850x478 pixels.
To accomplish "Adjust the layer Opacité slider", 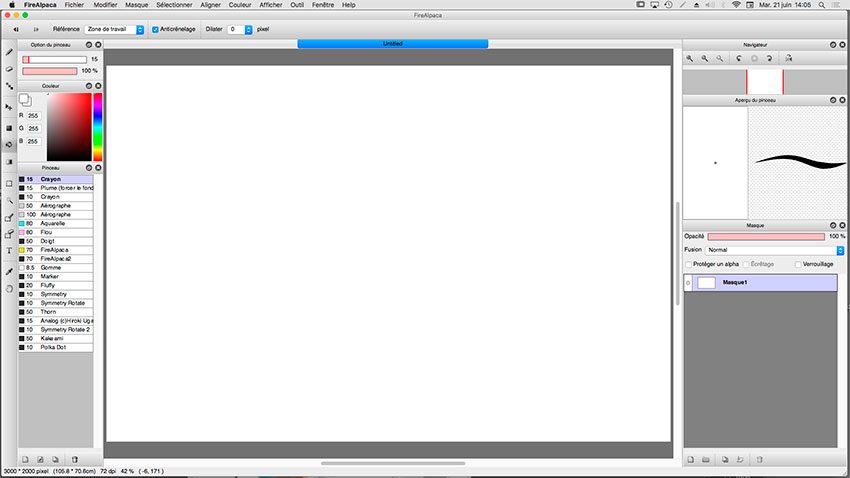I will click(766, 237).
